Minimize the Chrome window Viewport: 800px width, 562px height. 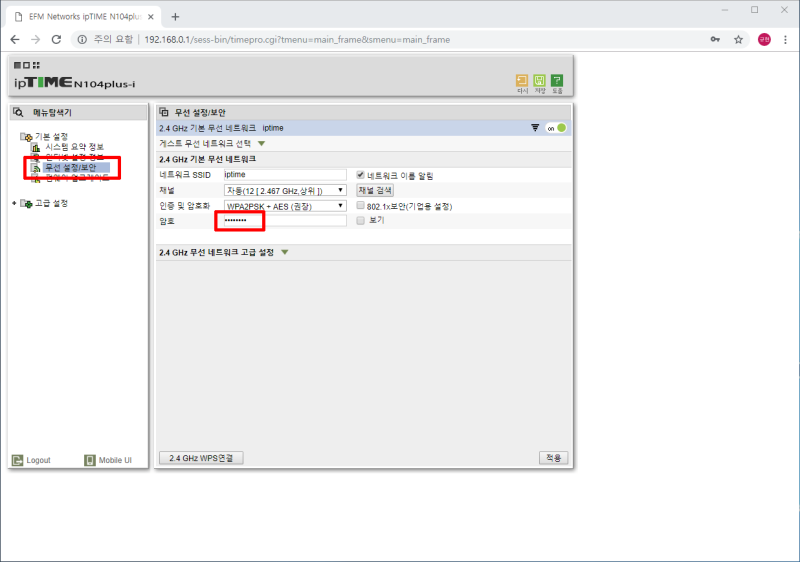pos(724,10)
